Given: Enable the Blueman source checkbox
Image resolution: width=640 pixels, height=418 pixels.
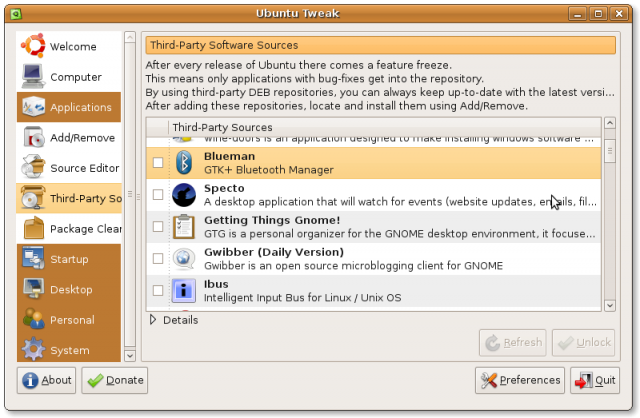Looking at the screenshot, I should pos(158,162).
